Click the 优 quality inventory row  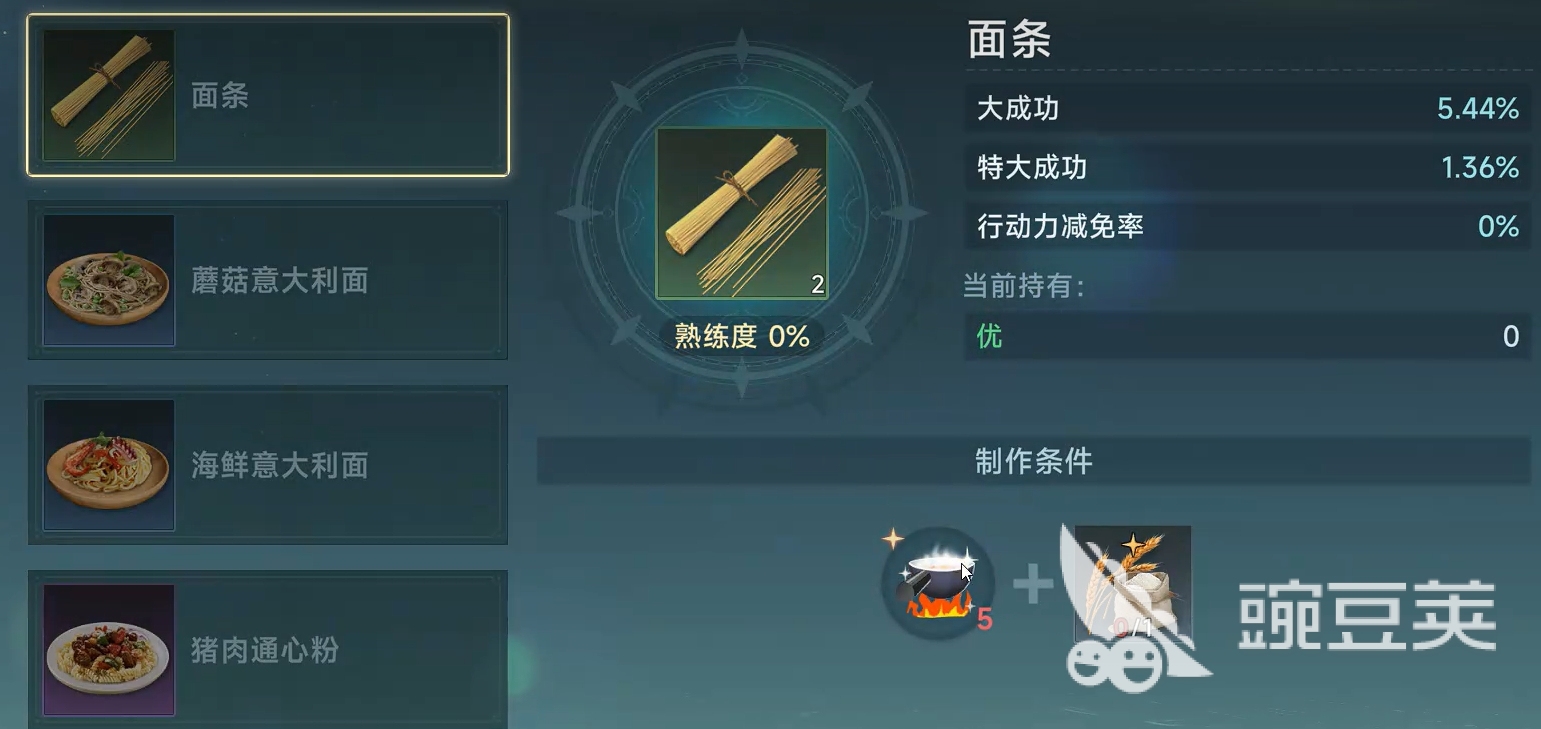point(1247,336)
